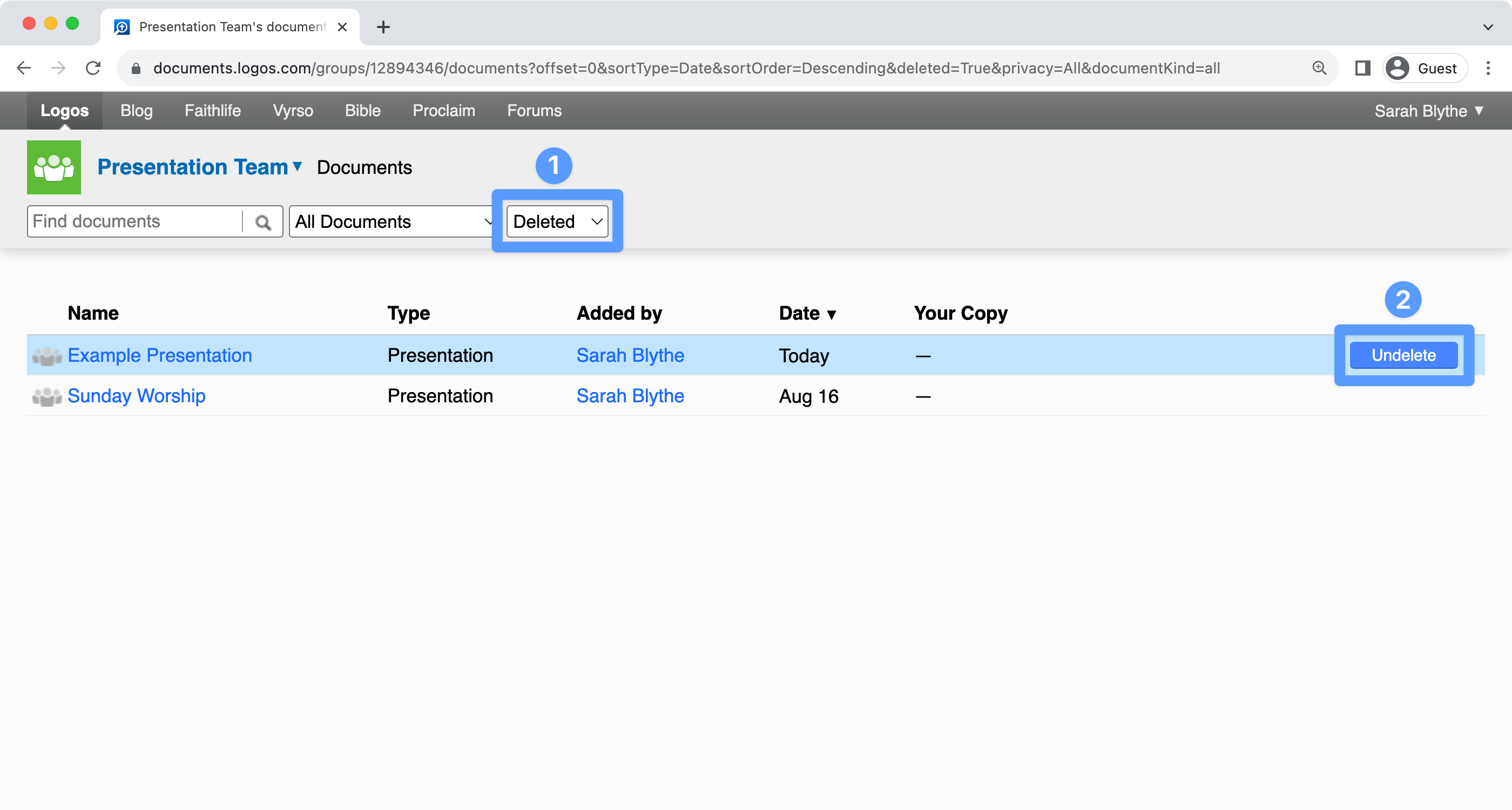1512x810 pixels.
Task: Open Proclaim in the top navigation
Action: [444, 110]
